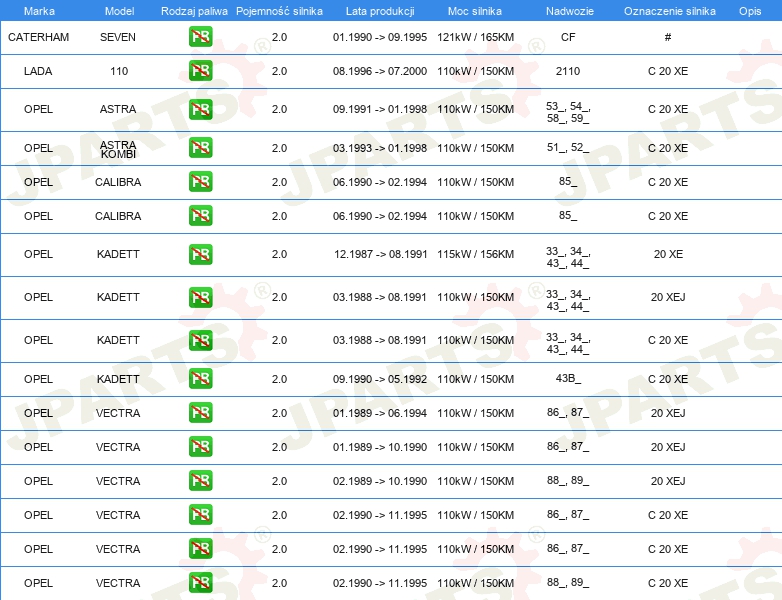Screen dimensions: 782x600
Task: Click the Marka column header
Action: coord(39,10)
